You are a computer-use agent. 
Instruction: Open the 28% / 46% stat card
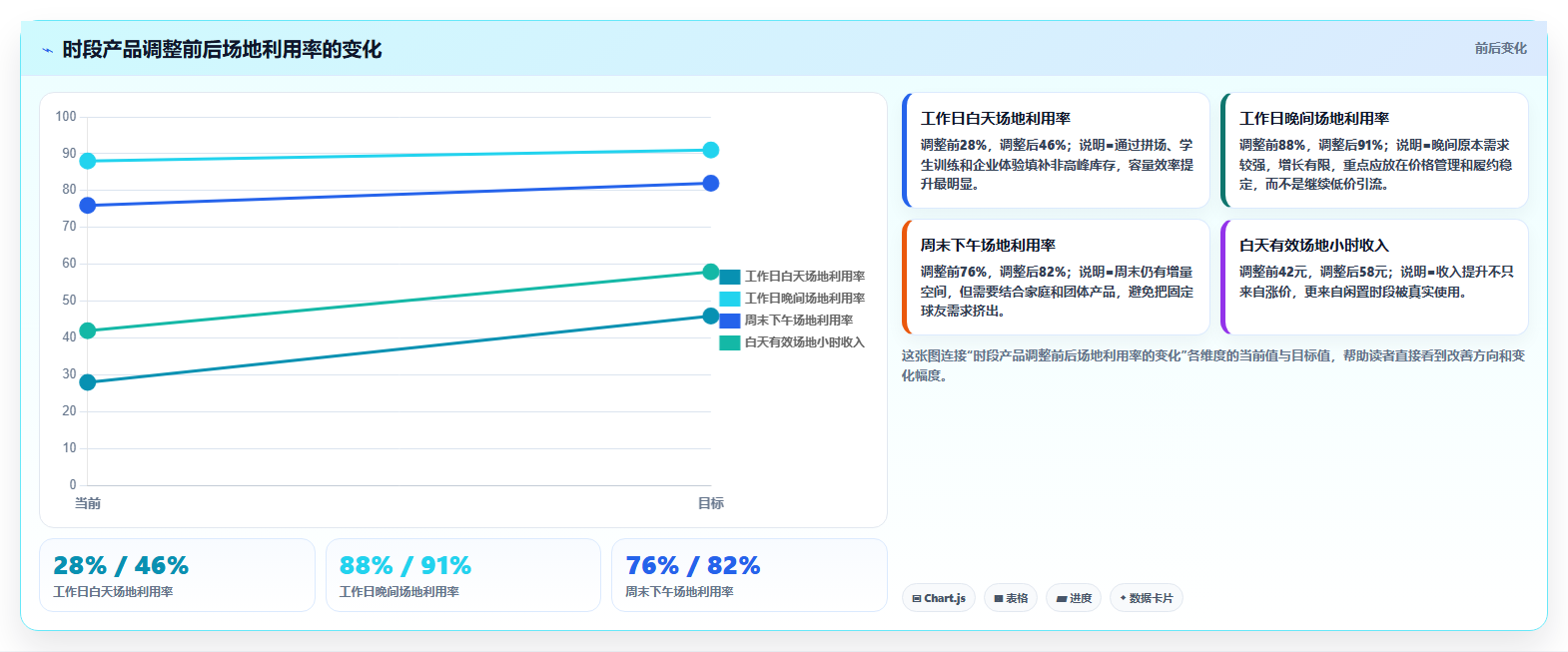[177, 575]
